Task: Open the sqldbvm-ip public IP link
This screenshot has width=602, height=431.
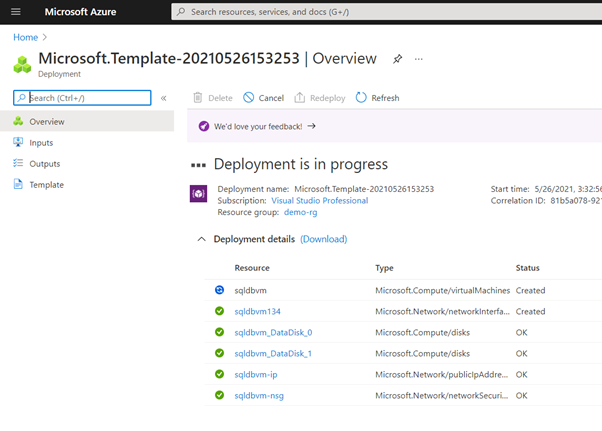Action: pos(256,375)
